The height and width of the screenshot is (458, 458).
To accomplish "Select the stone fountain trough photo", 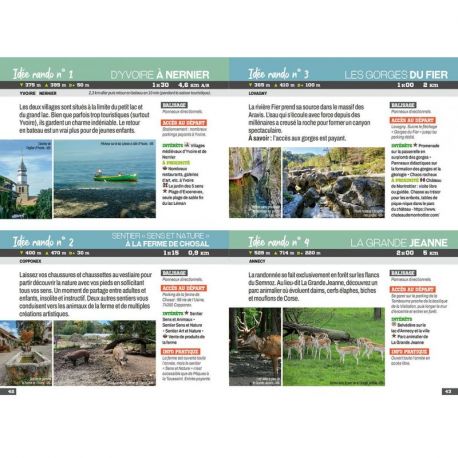I will coord(26,353).
